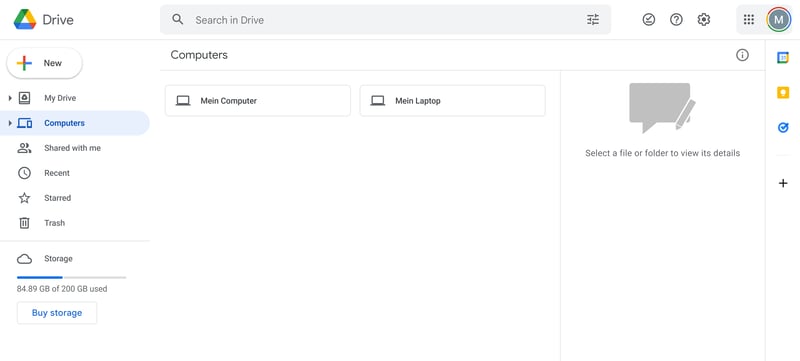Open the offline ready status icon
Screen dimensions: 800x361
click(x=648, y=20)
